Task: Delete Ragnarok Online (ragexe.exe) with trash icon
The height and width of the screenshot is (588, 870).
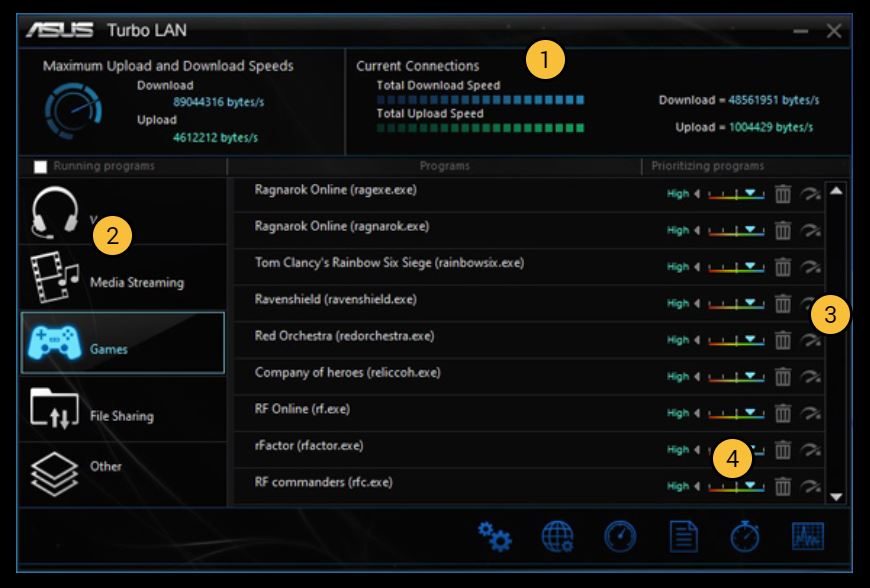Action: (782, 194)
